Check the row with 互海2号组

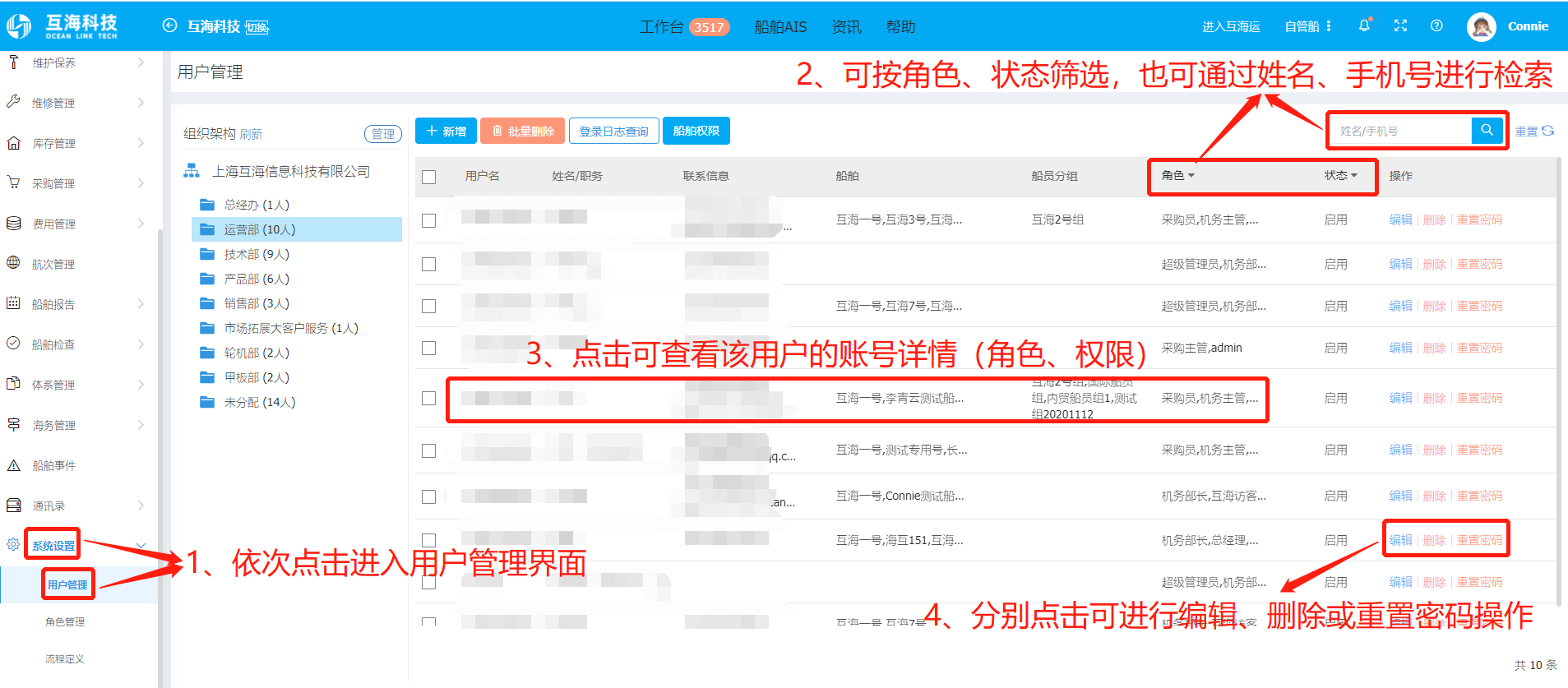coord(428,220)
